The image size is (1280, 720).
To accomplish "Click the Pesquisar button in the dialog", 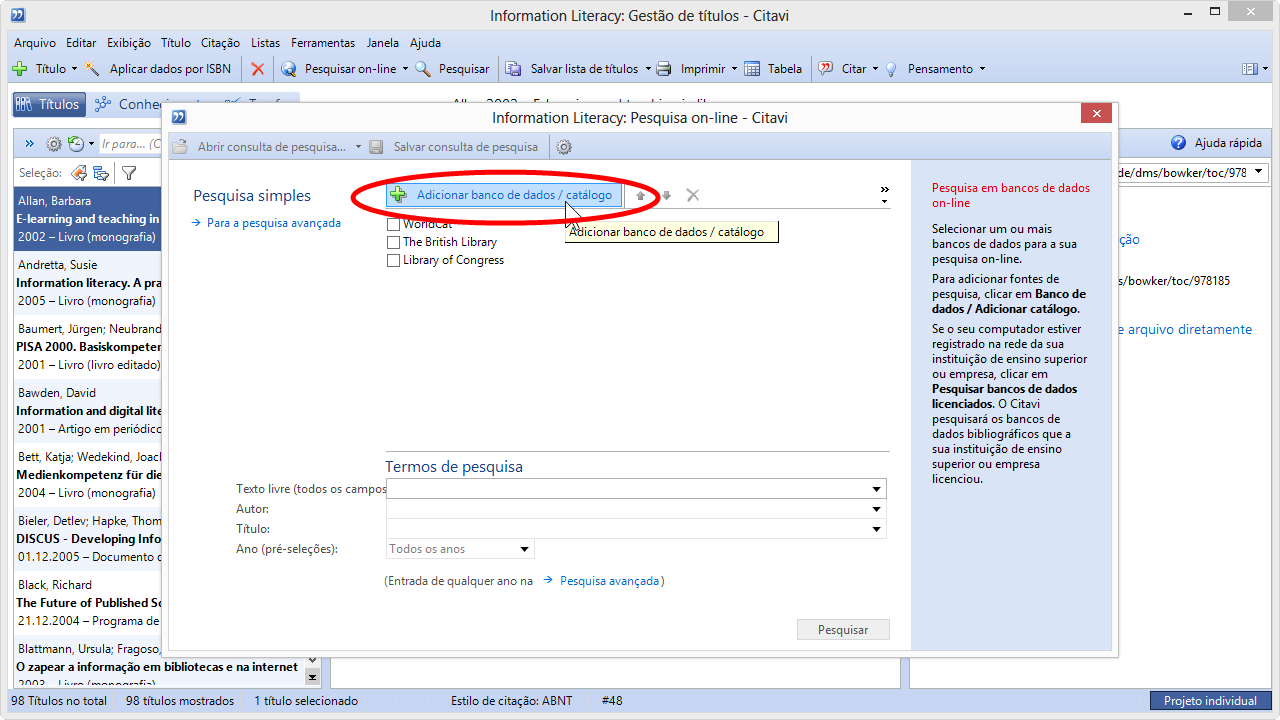I will click(843, 630).
